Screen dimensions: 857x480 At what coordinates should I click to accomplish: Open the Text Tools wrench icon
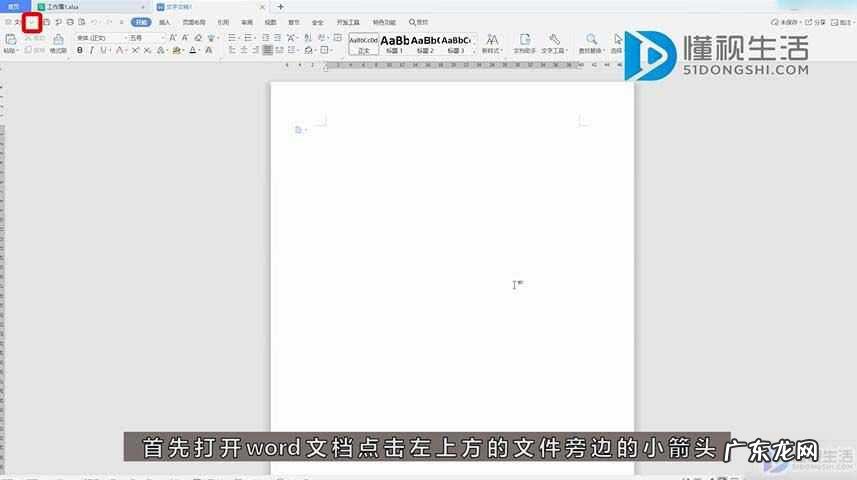[x=554, y=39]
